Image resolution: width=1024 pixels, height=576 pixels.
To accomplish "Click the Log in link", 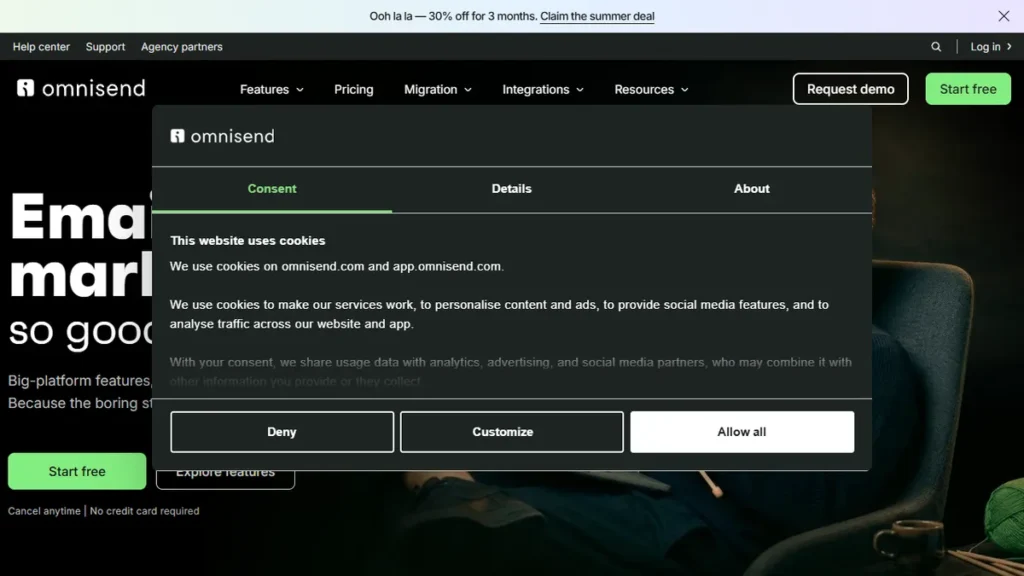I will (x=985, y=47).
